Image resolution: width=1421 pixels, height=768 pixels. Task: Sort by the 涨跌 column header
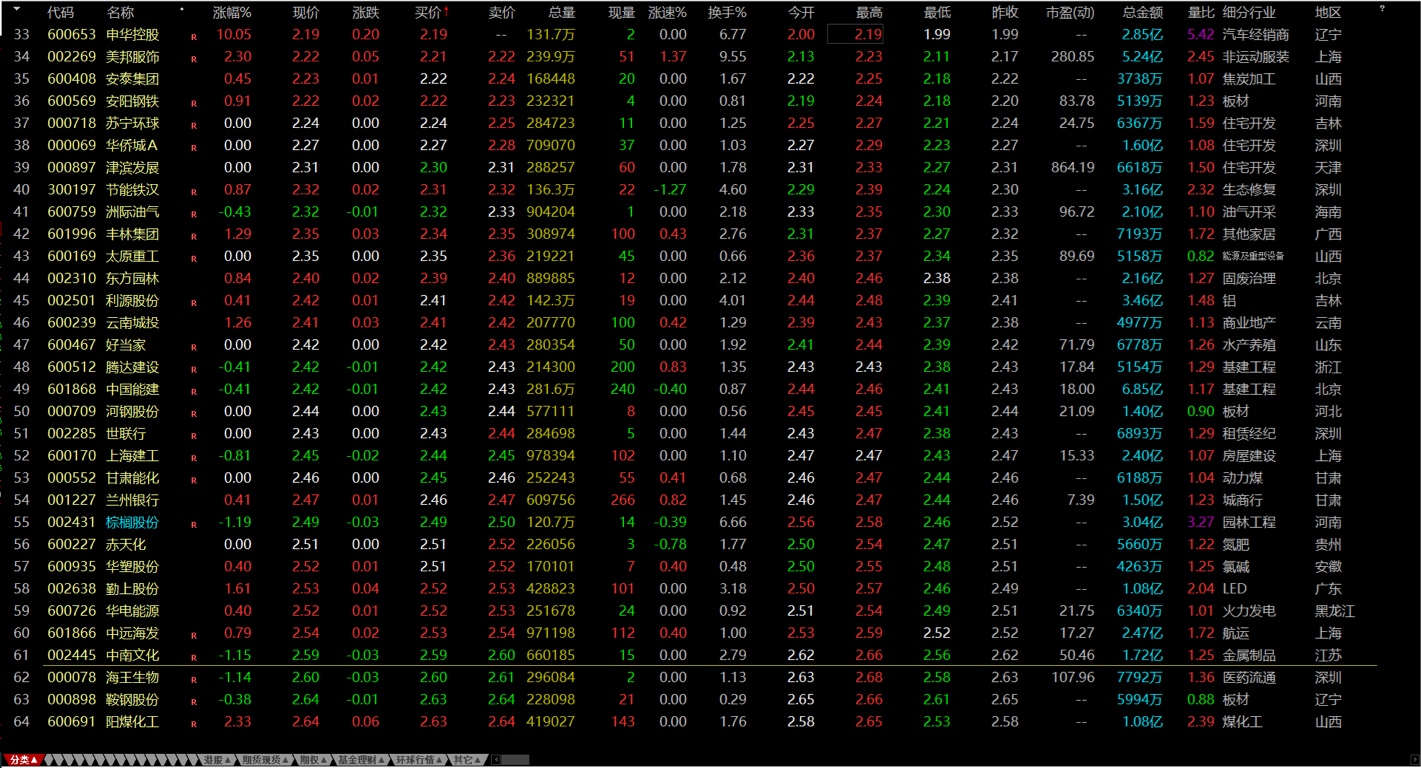tap(366, 13)
